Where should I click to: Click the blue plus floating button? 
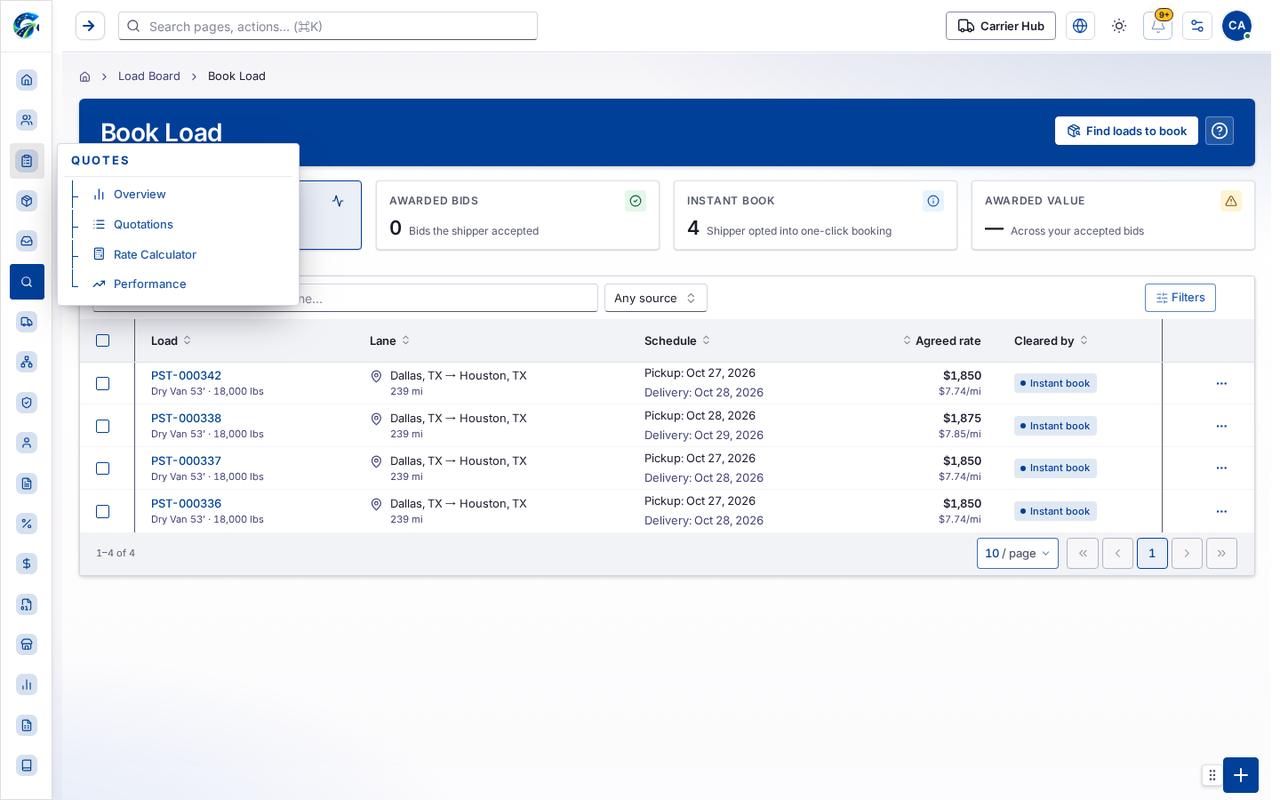(x=1241, y=775)
